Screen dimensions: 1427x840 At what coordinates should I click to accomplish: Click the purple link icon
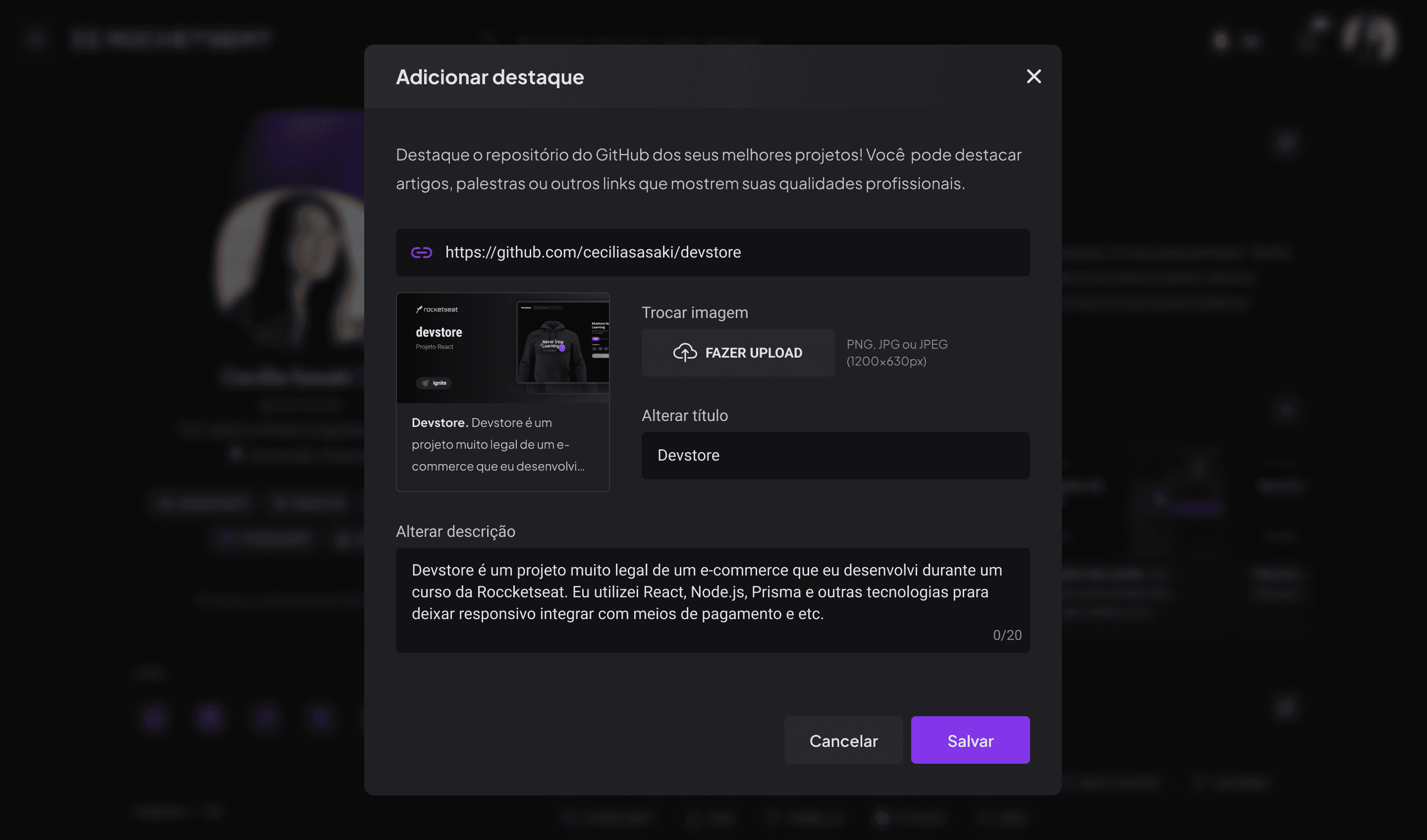pos(421,253)
